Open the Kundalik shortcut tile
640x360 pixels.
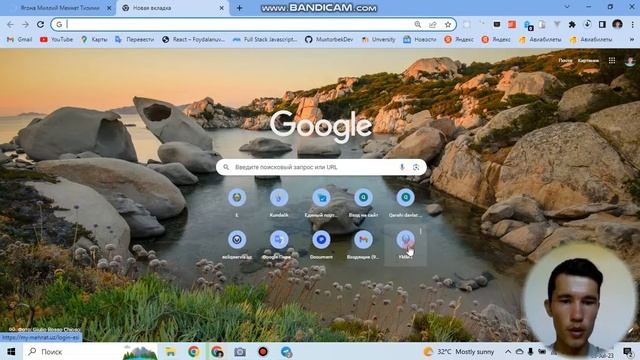click(279, 202)
